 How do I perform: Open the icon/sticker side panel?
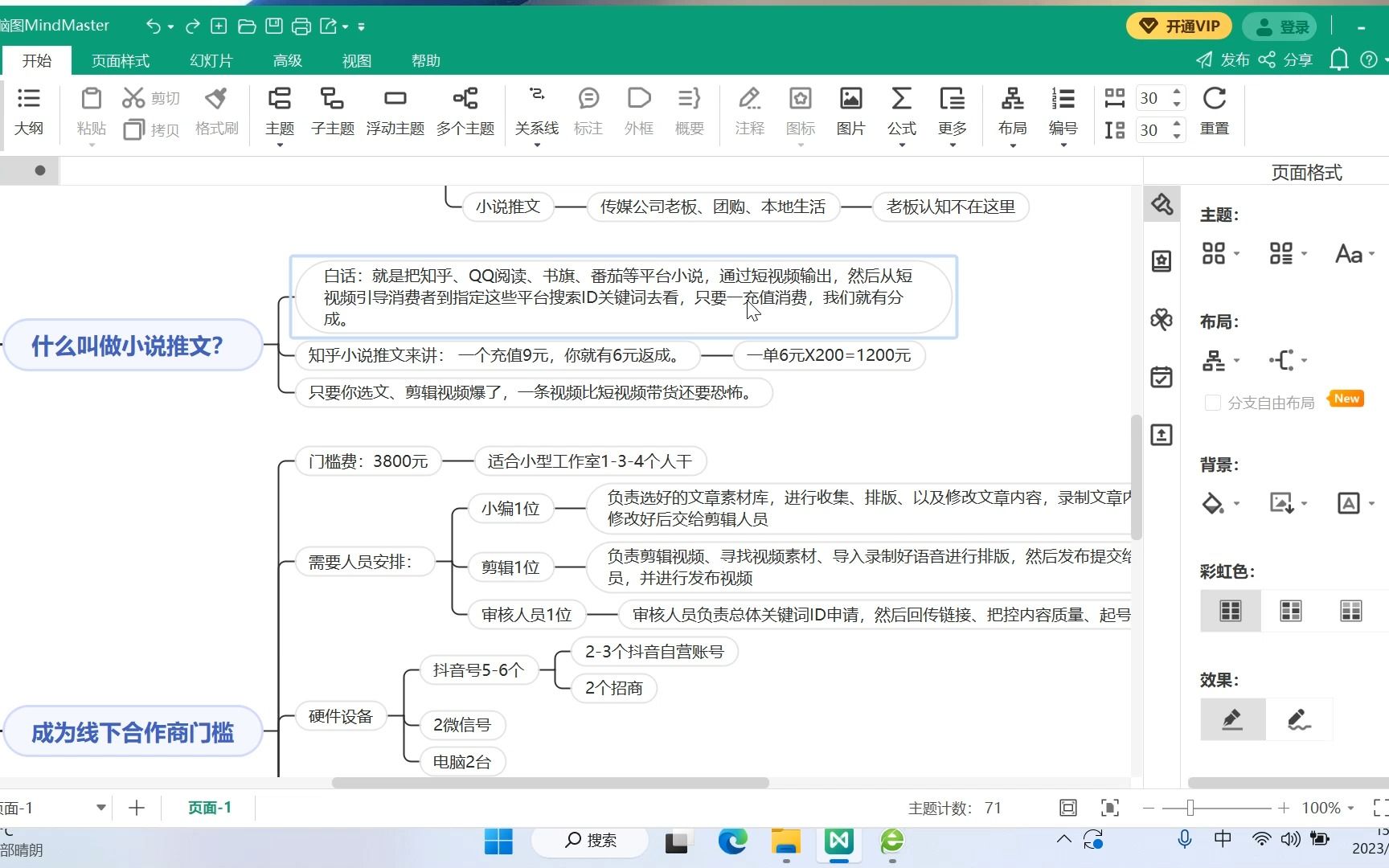coord(1162,260)
